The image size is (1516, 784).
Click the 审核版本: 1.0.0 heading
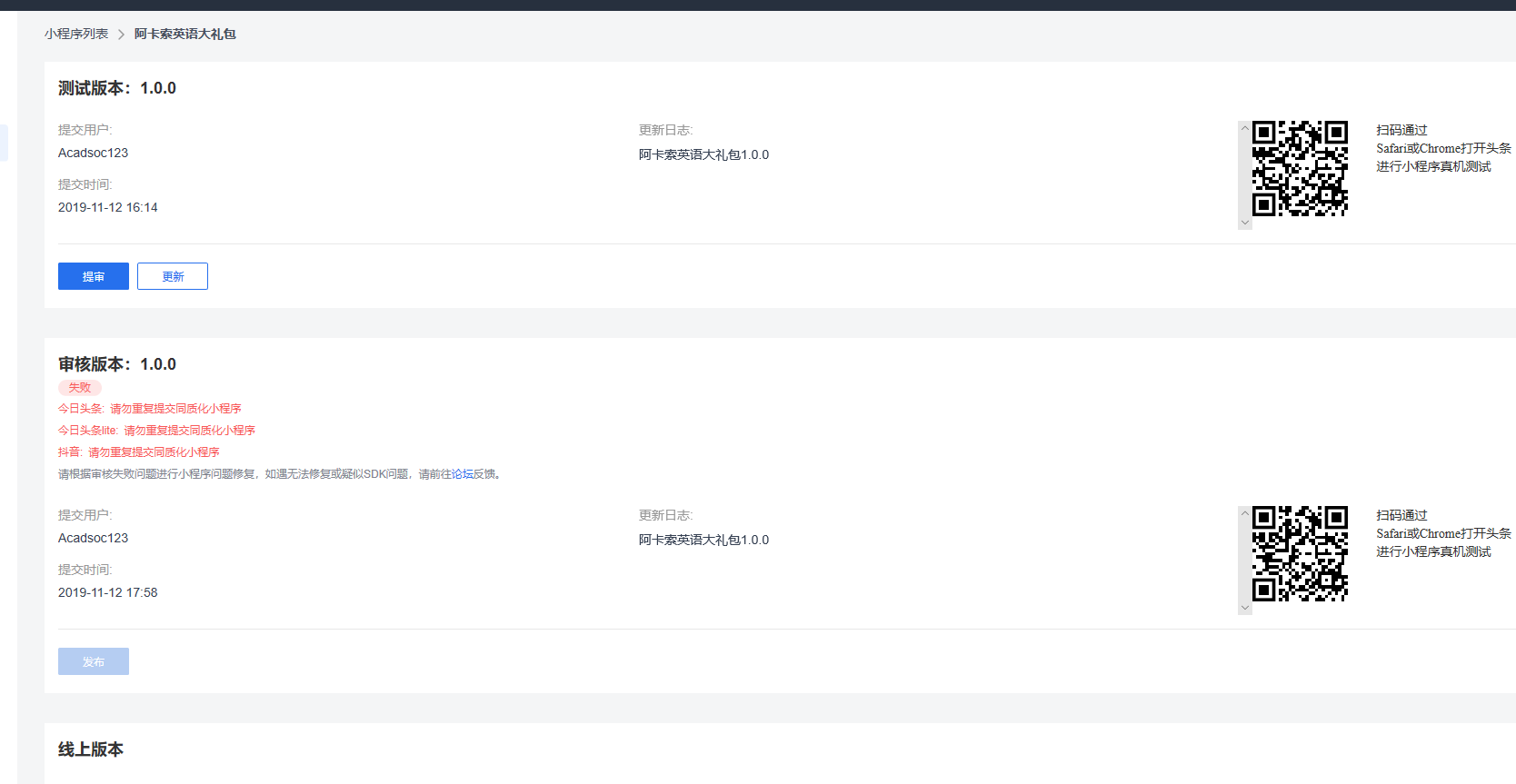(x=117, y=364)
